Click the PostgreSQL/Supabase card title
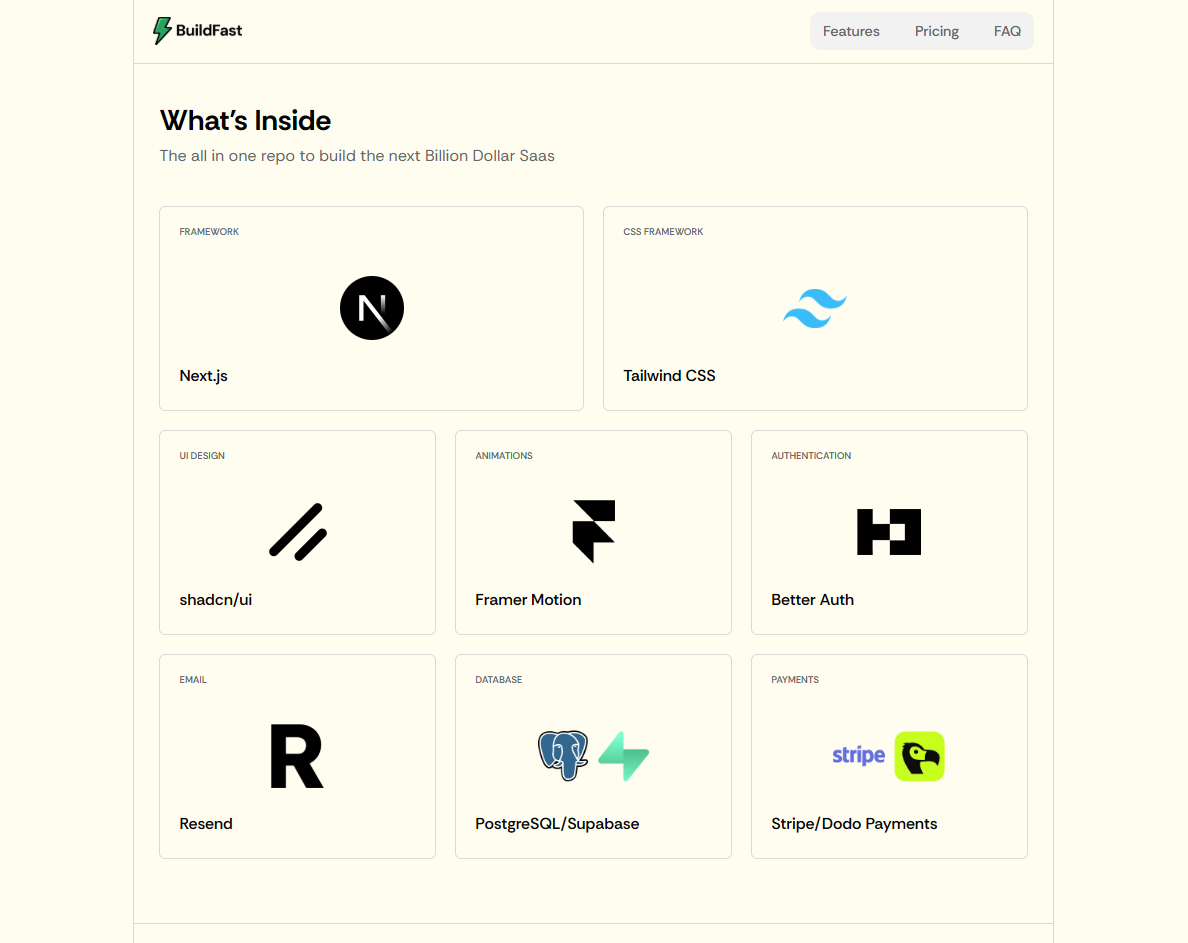Viewport: 1188px width, 943px height. pos(557,824)
